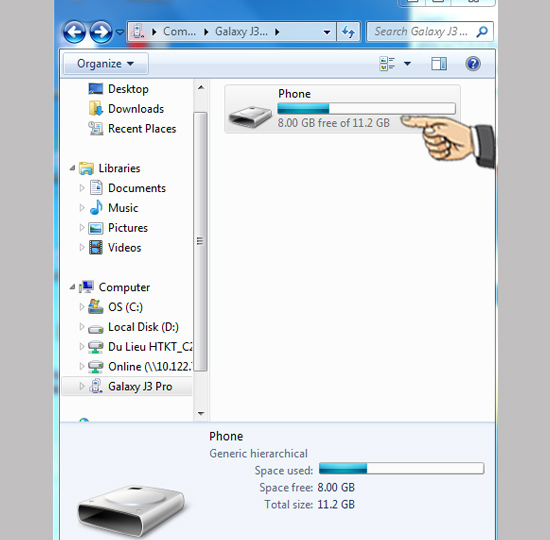Select the Documents library
This screenshot has width=550, height=540.
coord(136,188)
